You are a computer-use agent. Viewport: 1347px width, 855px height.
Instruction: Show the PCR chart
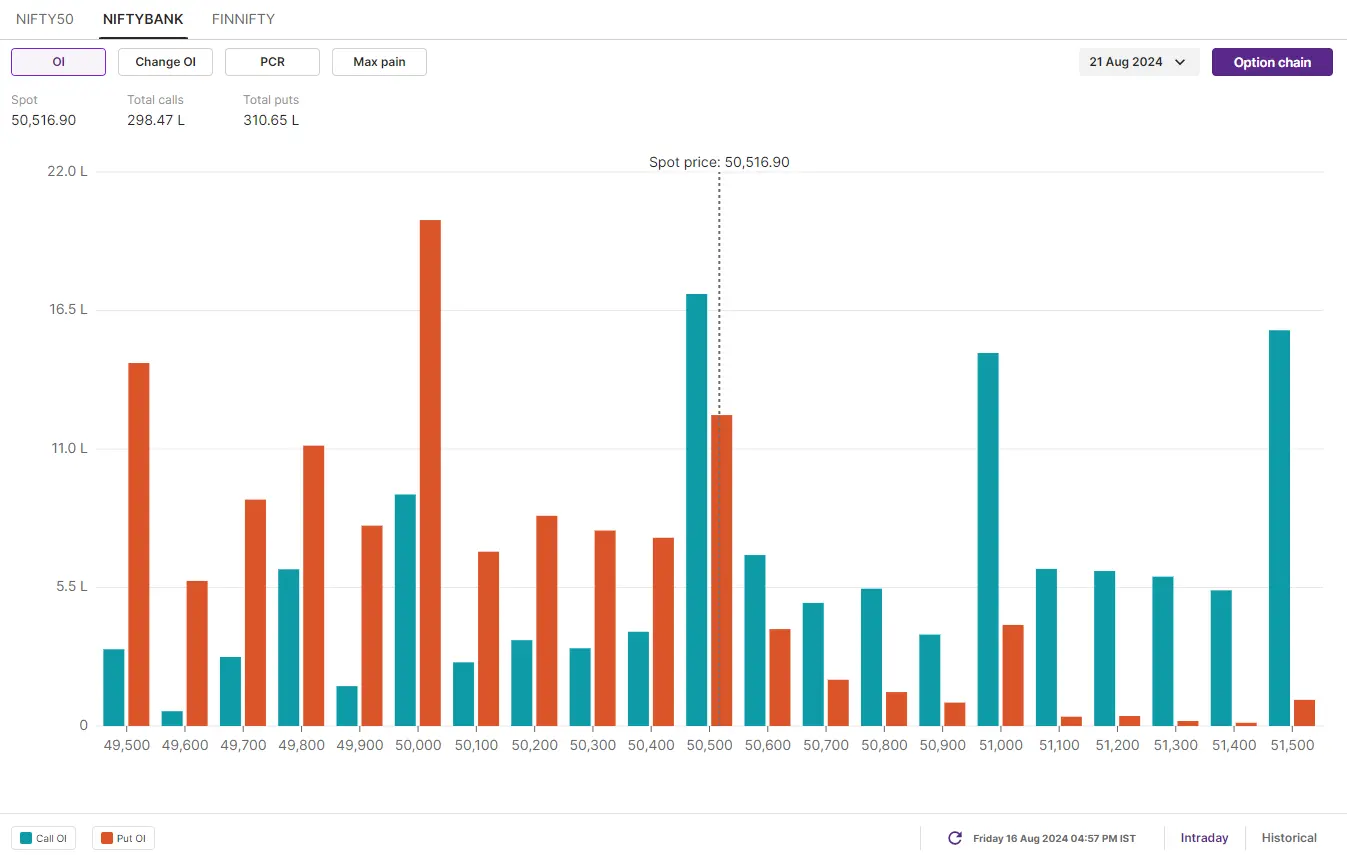(272, 62)
